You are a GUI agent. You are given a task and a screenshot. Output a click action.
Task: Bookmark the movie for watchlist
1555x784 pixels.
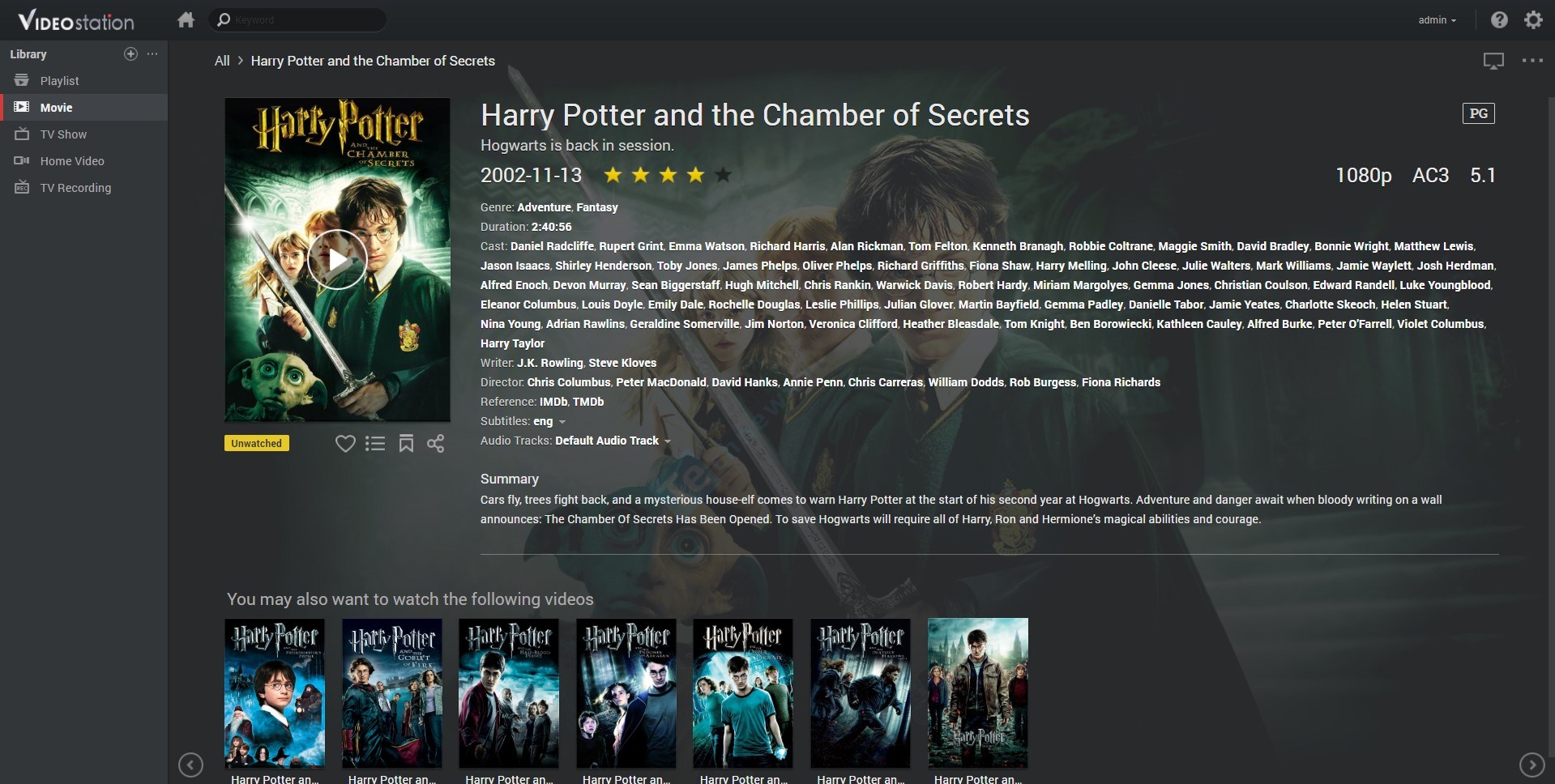406,443
